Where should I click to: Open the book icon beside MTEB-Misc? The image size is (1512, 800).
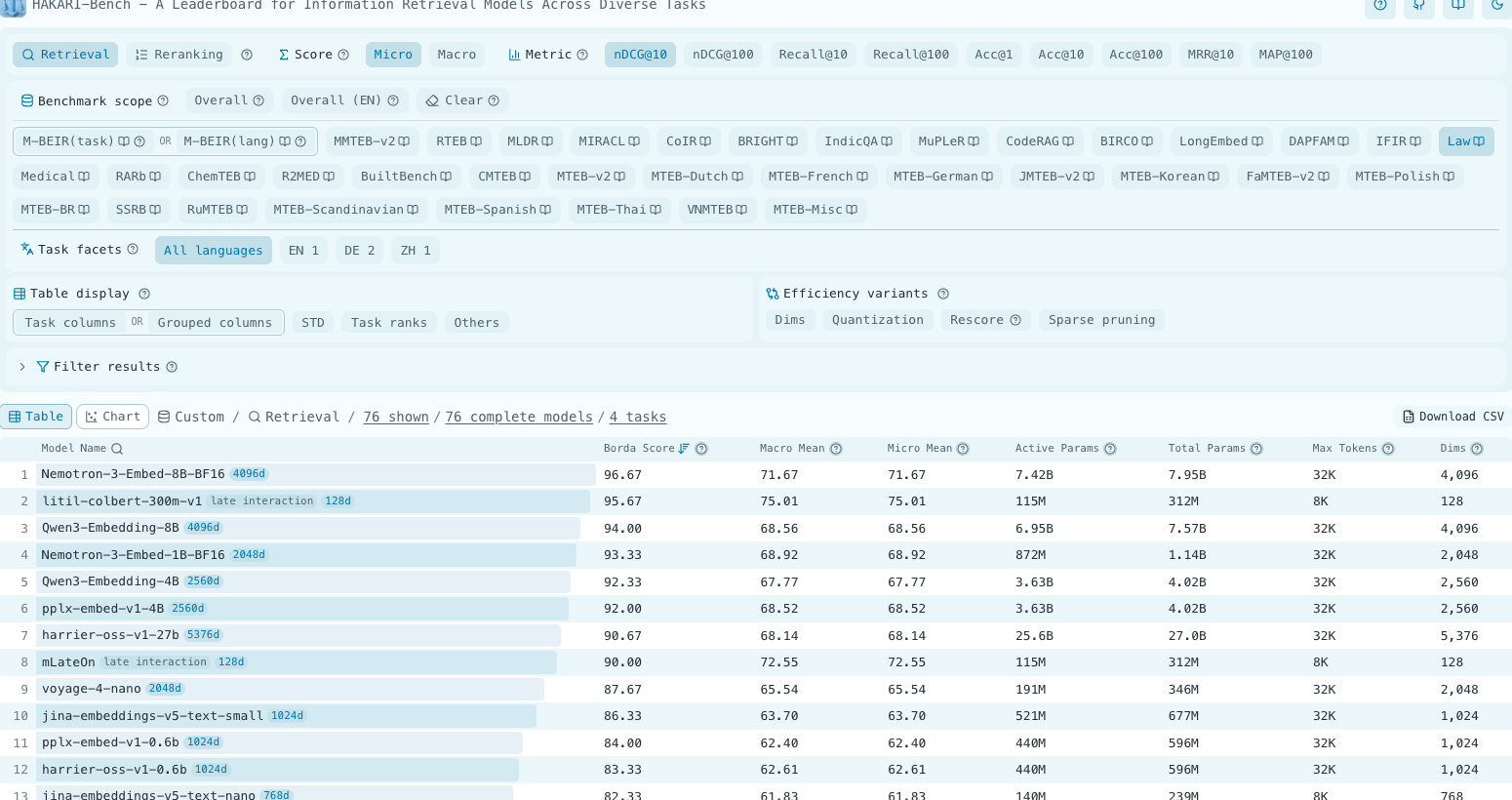coord(852,210)
